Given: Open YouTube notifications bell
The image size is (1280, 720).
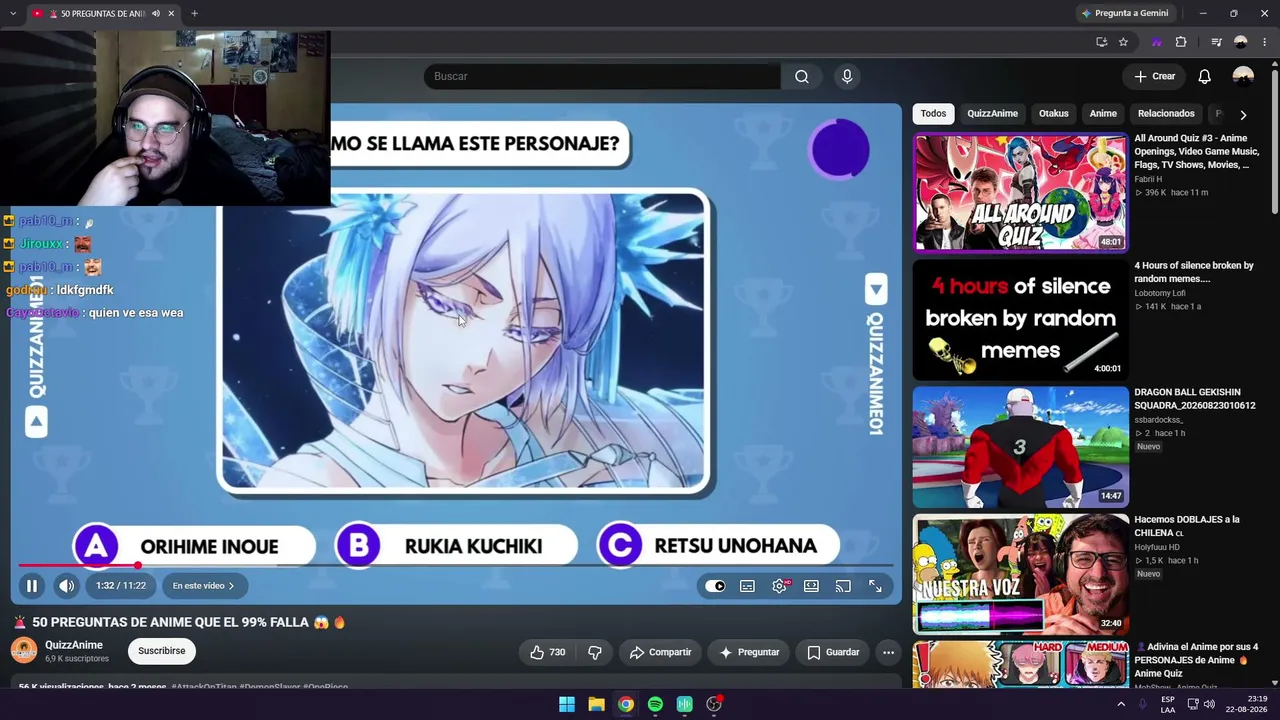Looking at the screenshot, I should pos(1205,76).
